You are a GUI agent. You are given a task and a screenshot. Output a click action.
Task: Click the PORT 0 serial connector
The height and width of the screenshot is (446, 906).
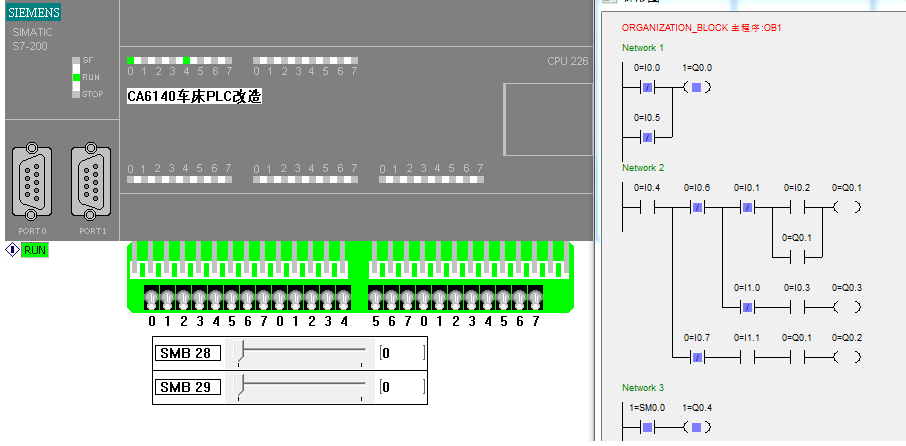click(32, 181)
